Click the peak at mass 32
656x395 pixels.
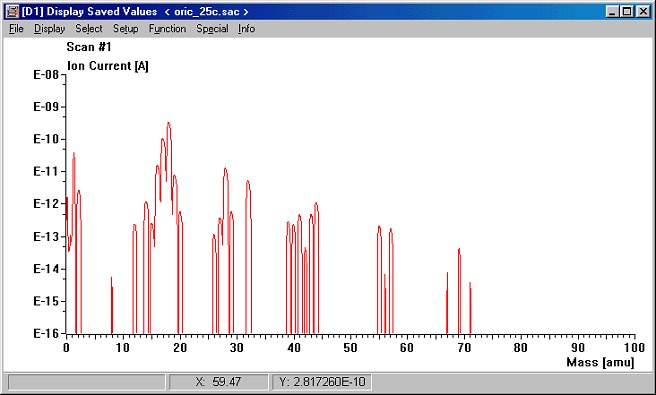tap(248, 182)
